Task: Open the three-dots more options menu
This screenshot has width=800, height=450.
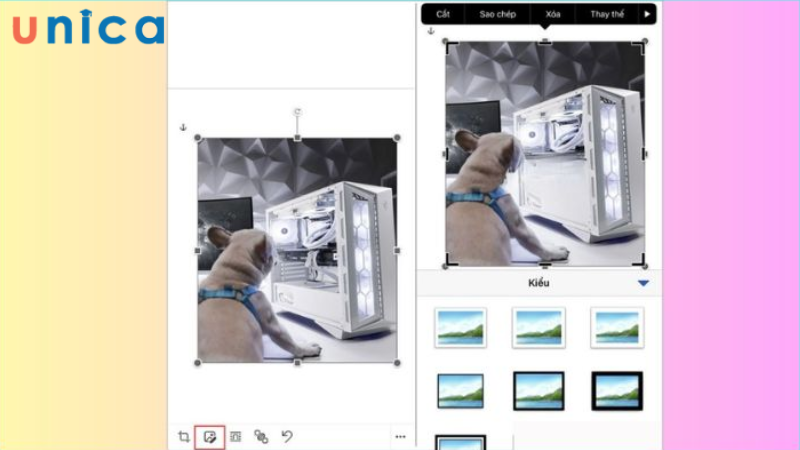Action: [401, 437]
